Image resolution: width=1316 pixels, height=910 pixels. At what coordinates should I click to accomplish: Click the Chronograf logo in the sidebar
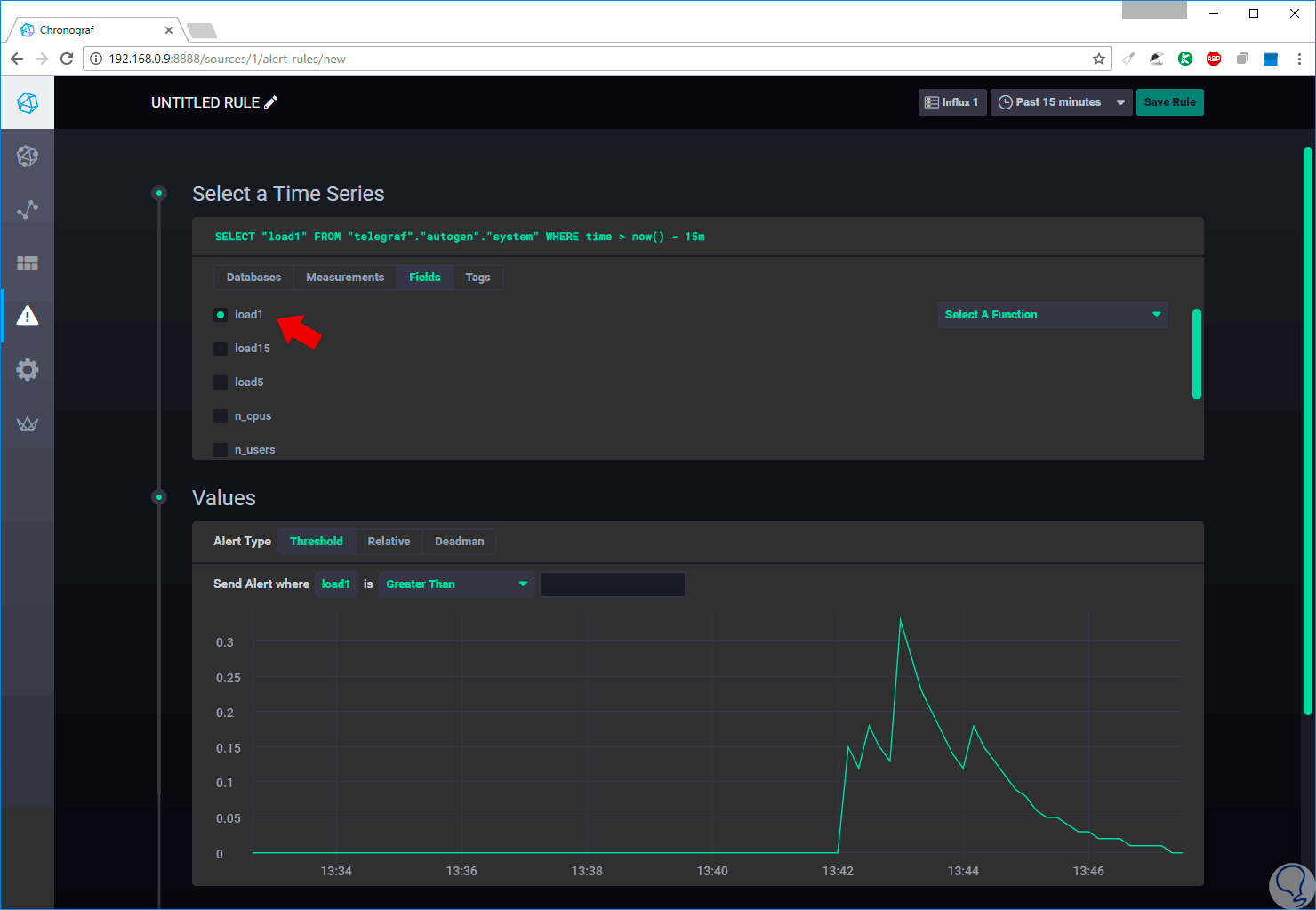[x=28, y=102]
